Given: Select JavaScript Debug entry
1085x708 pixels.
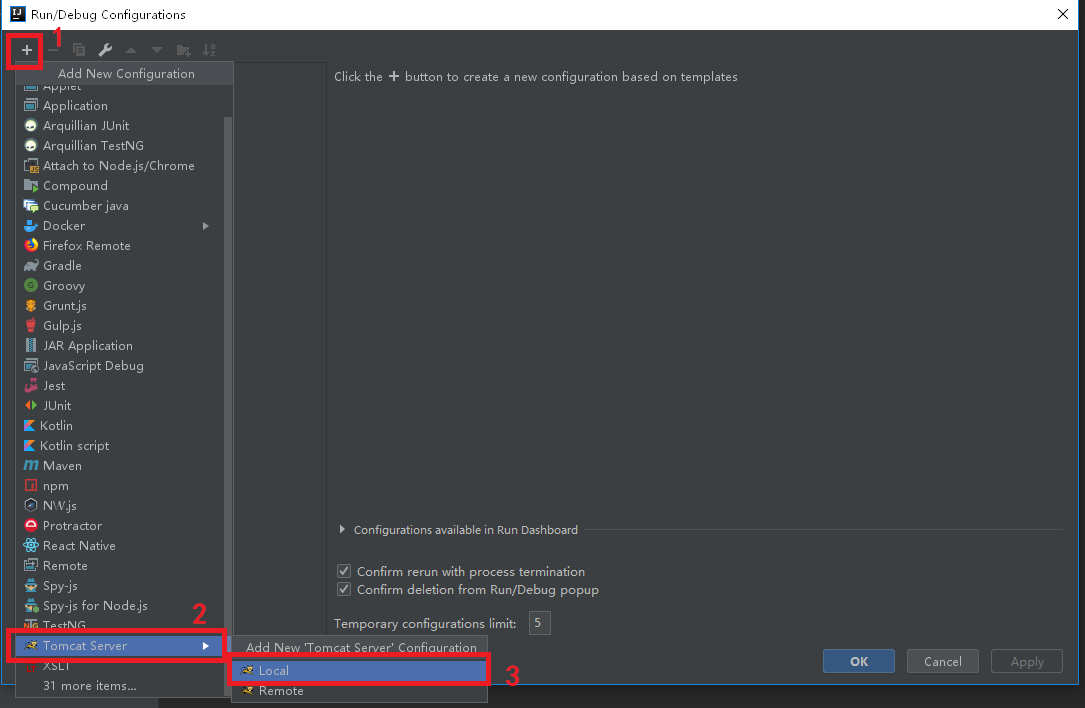Looking at the screenshot, I should pos(120,365).
